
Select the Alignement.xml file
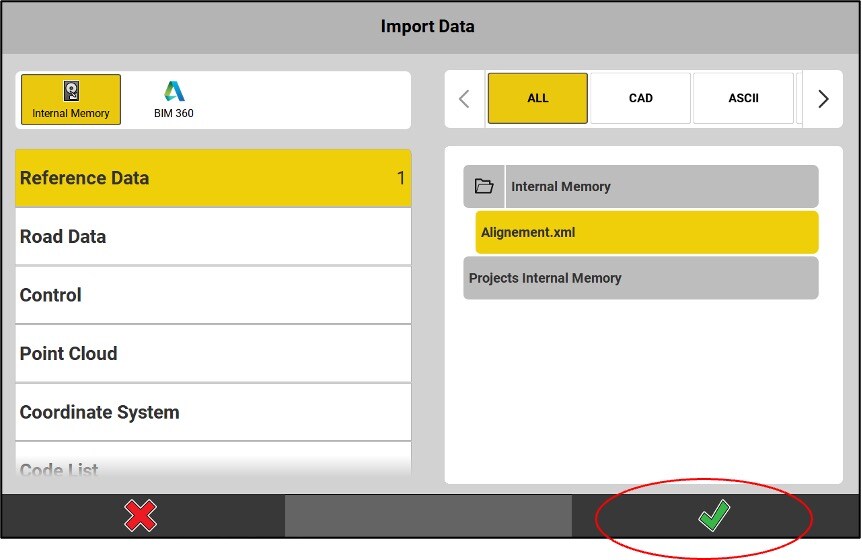coord(646,232)
